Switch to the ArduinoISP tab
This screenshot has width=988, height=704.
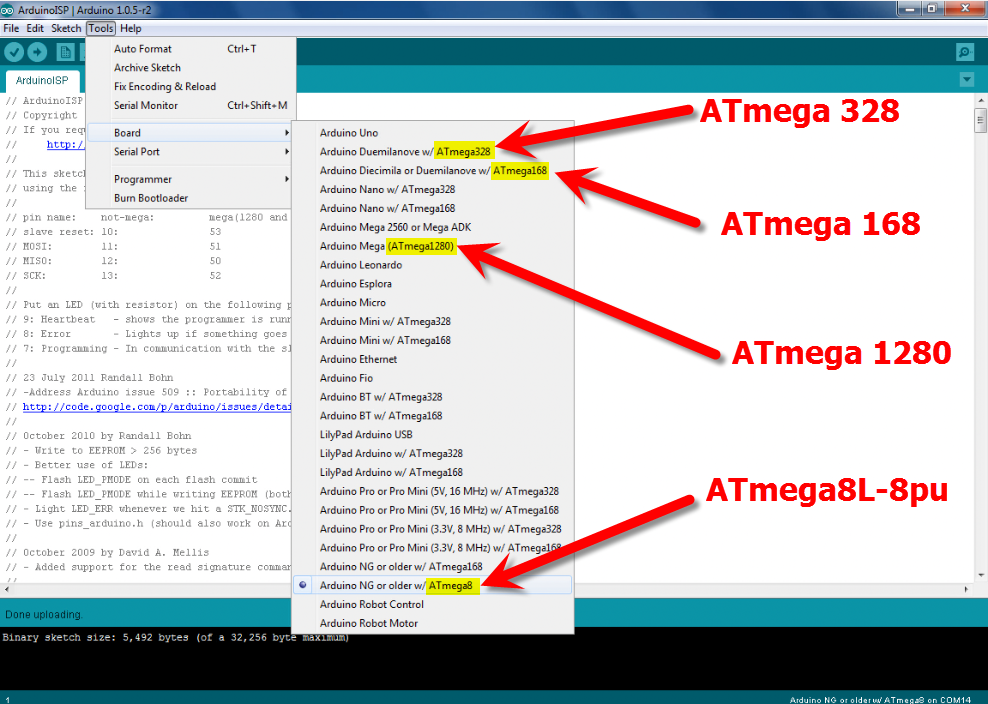coord(42,79)
